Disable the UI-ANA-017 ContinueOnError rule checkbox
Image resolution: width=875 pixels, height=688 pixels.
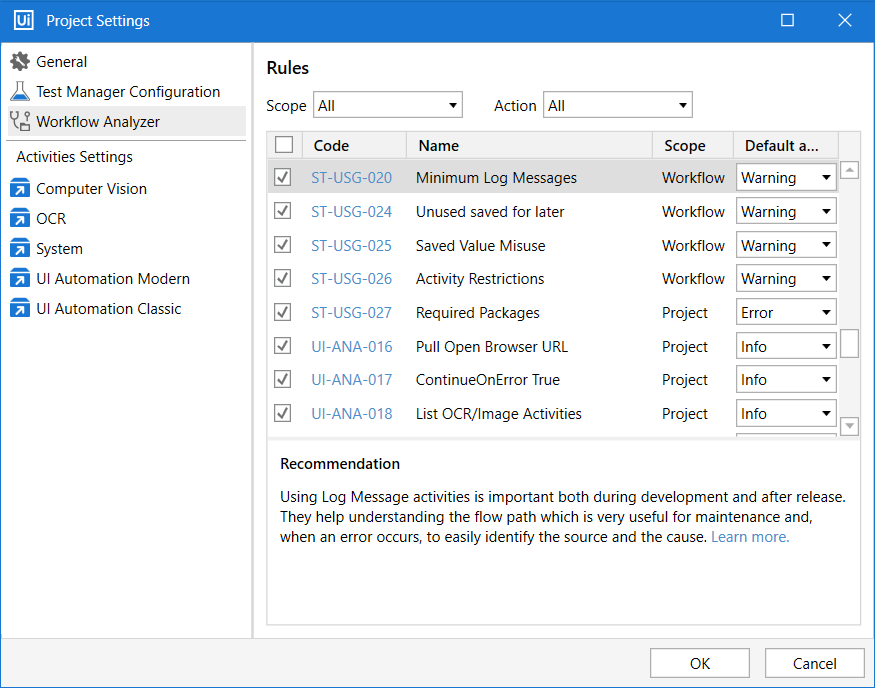click(283, 380)
